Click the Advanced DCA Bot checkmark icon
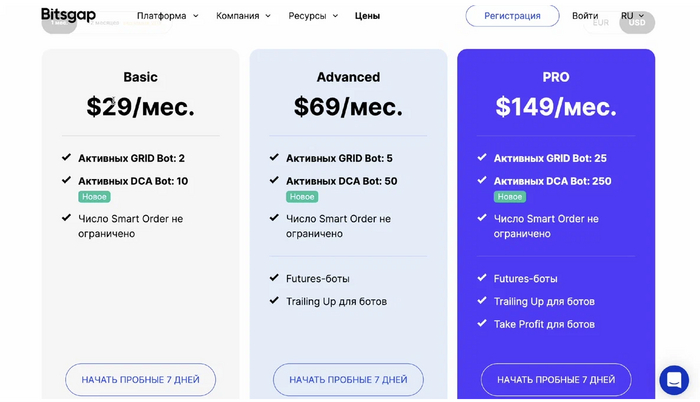 (274, 181)
